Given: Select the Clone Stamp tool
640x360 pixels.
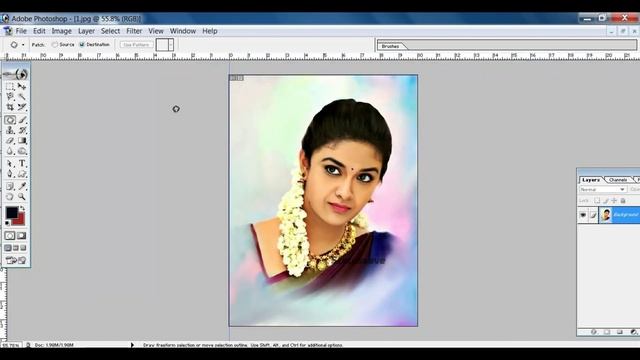Looking at the screenshot, I should 10,130.
